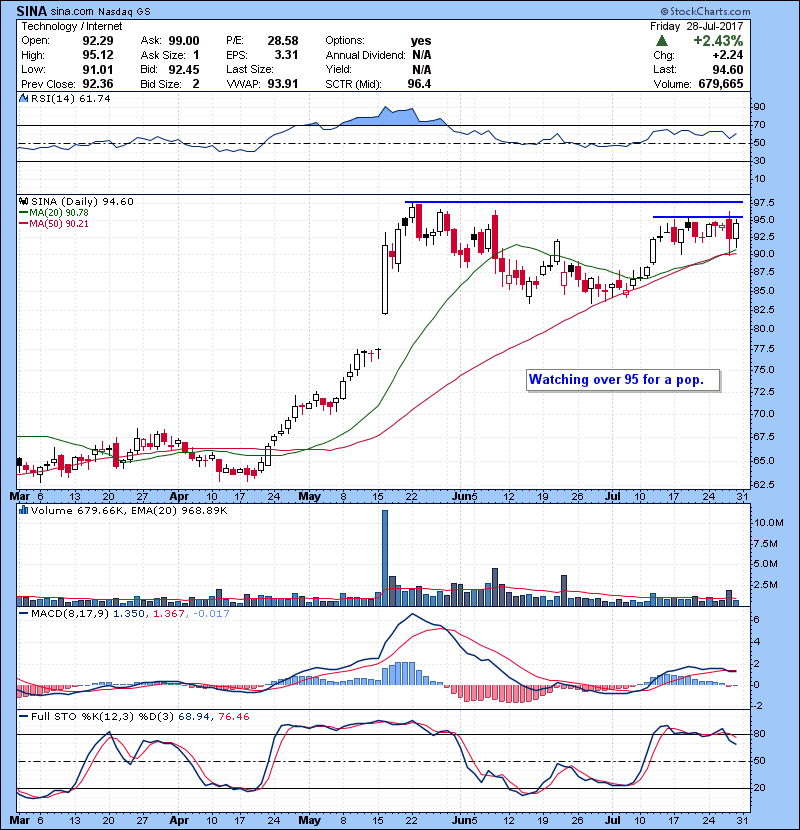Click the stochastic %D value 76.46
Image resolution: width=800 pixels, height=830 pixels.
pyautogui.click(x=233, y=716)
